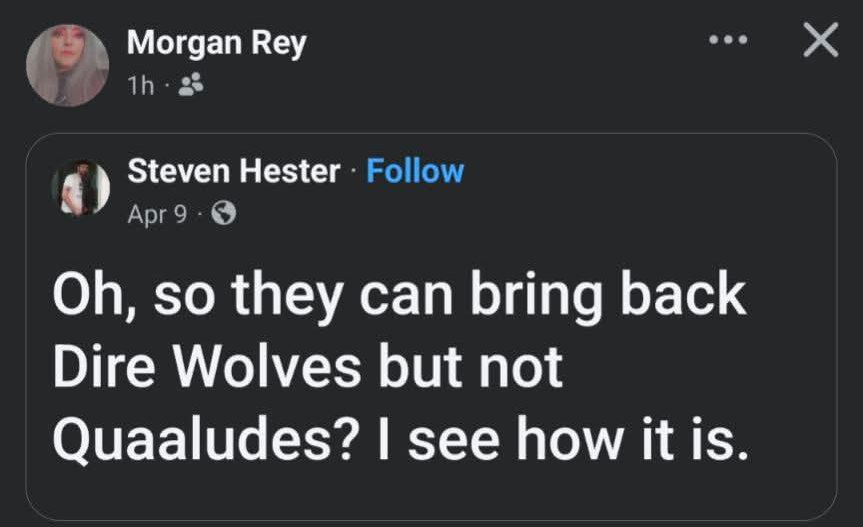Close the post with the X button
863x527 pixels.
pyautogui.click(x=820, y=41)
